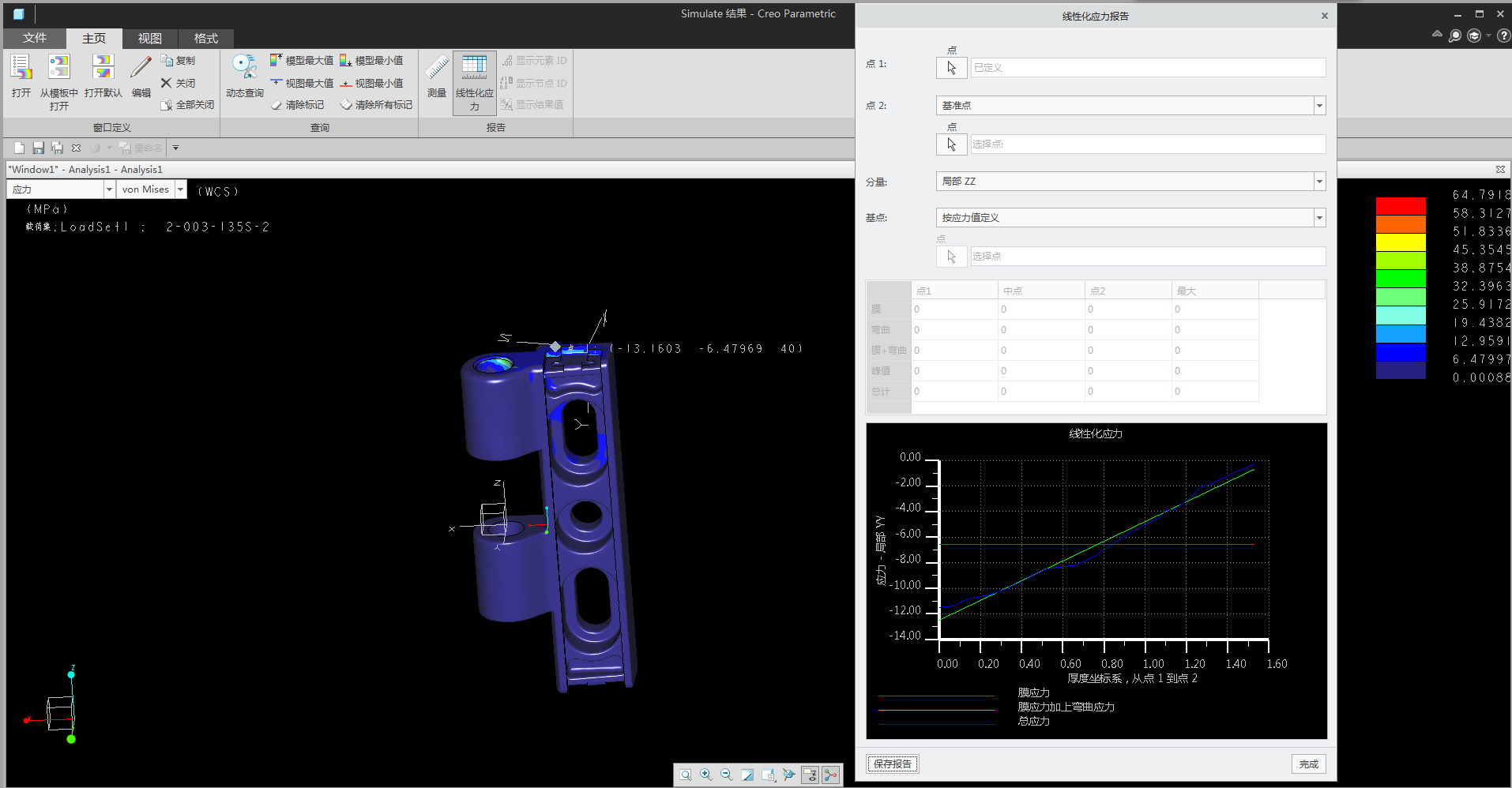1512x788 pixels.
Task: Click the save-all icon in quick toolbar
Action: click(x=57, y=148)
